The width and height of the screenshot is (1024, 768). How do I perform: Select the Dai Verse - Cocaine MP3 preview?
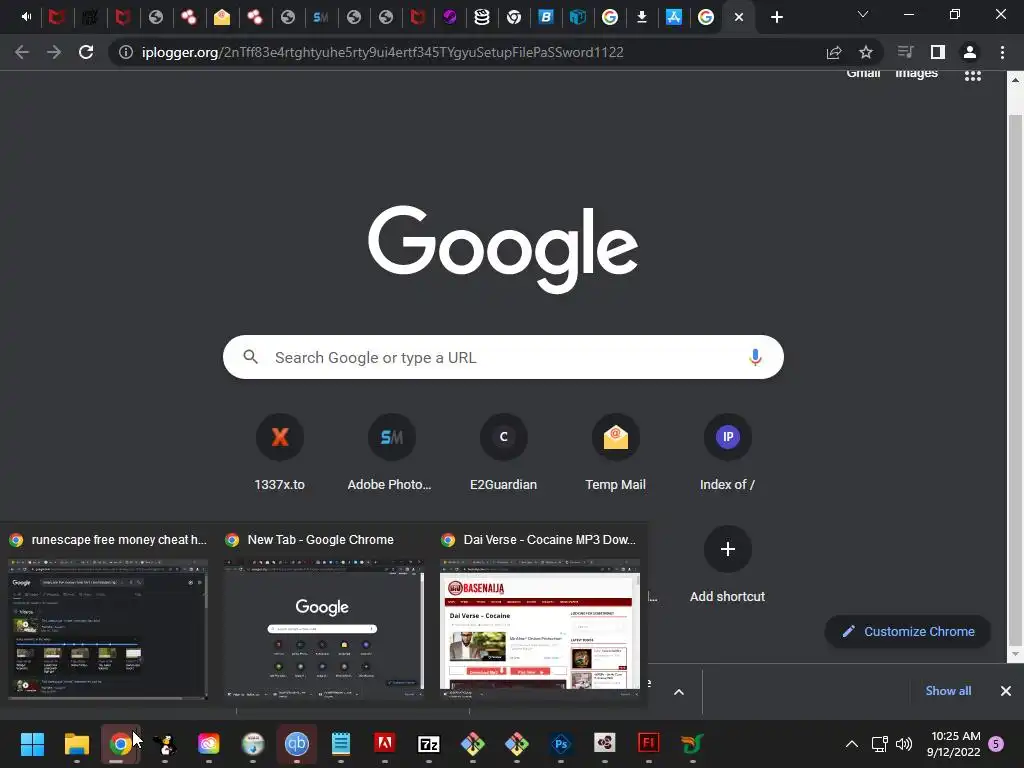coord(540,618)
